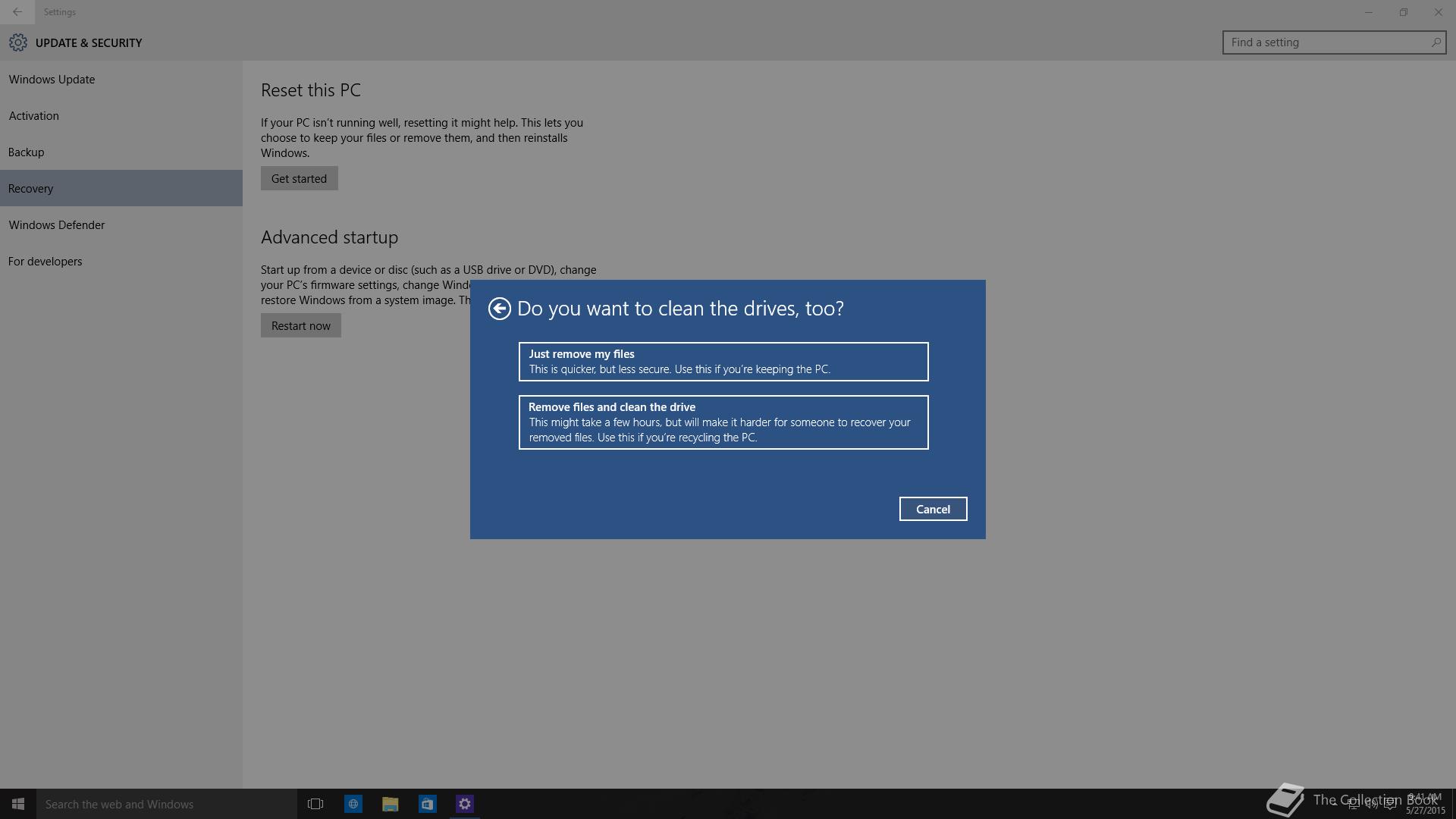Image resolution: width=1456 pixels, height=819 pixels.
Task: Click the dialog title 'Do you want to clean the drives, too?'
Action: (680, 309)
